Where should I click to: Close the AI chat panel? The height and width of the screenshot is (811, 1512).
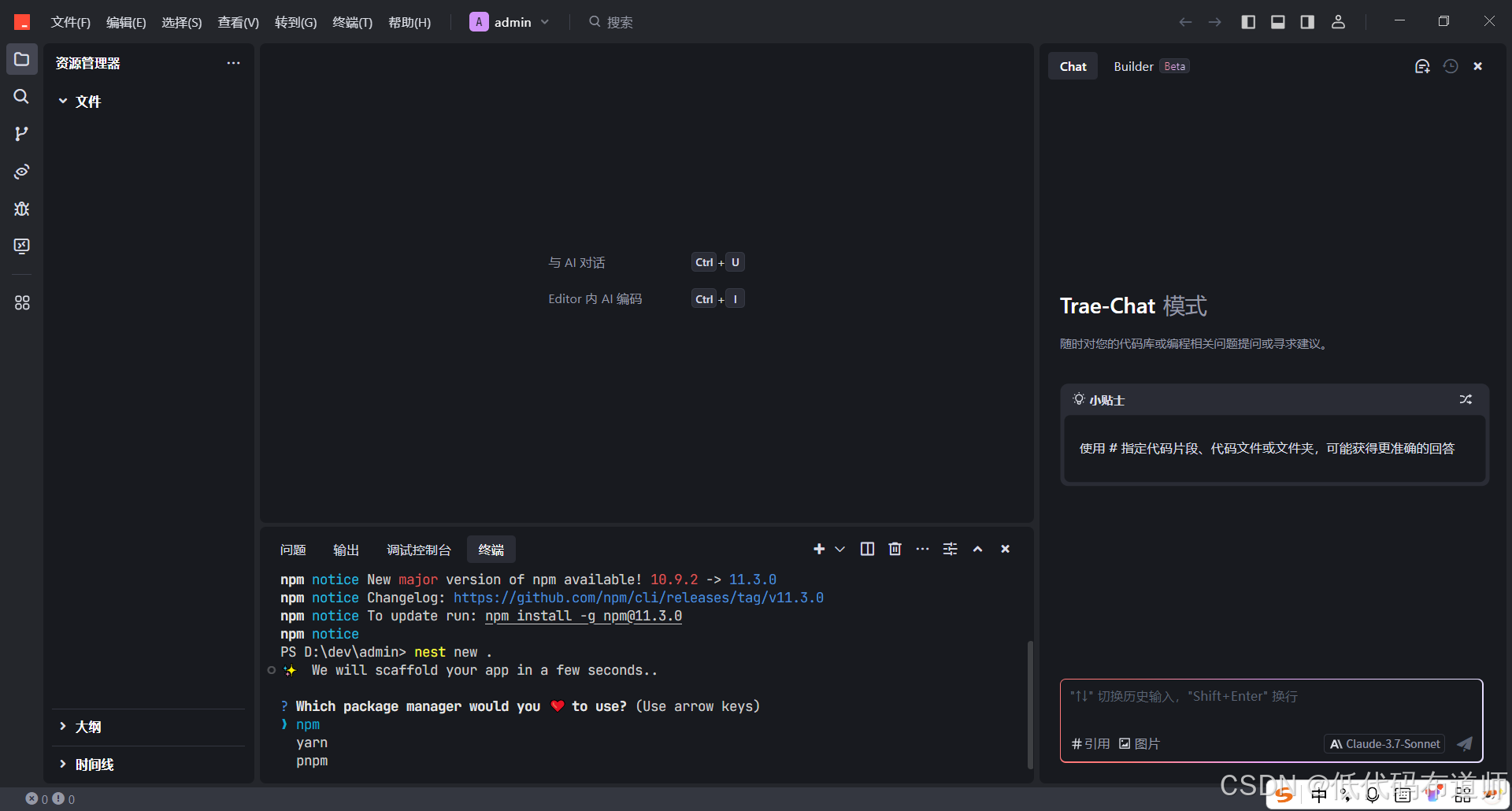point(1478,66)
